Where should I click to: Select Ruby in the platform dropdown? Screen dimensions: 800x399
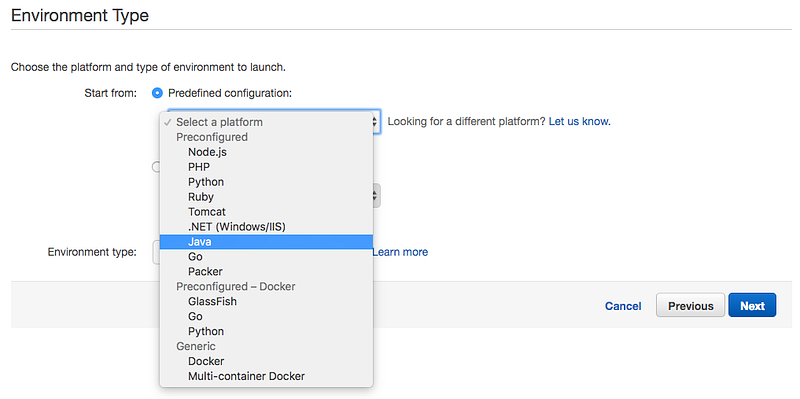pyautogui.click(x=266, y=196)
